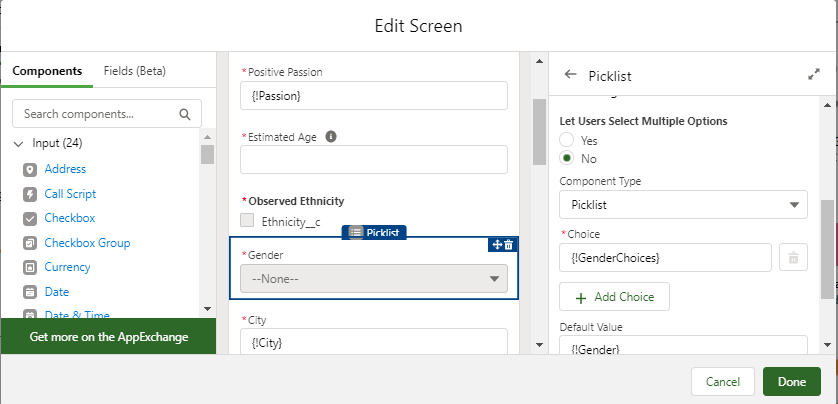Open the Gender picklist dropdown
This screenshot has width=838, height=404.
[x=374, y=279]
